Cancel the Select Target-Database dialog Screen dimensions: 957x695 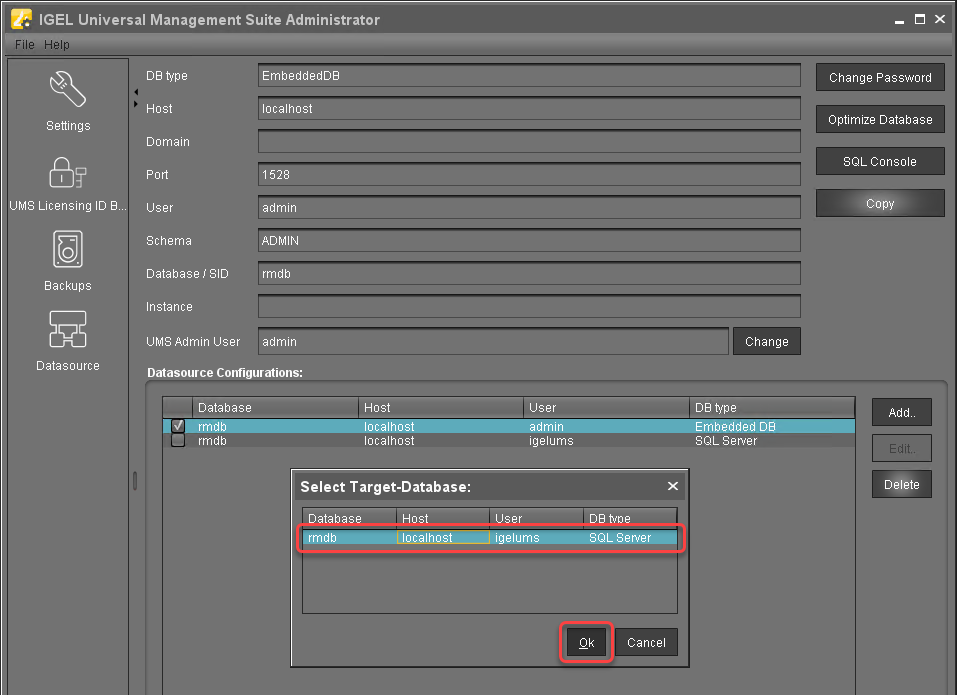(x=646, y=643)
